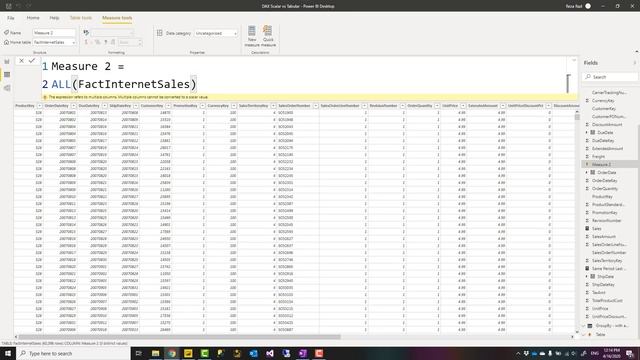Select OrderDateKey in Fields list
640x360 pixels.
tap(604, 180)
